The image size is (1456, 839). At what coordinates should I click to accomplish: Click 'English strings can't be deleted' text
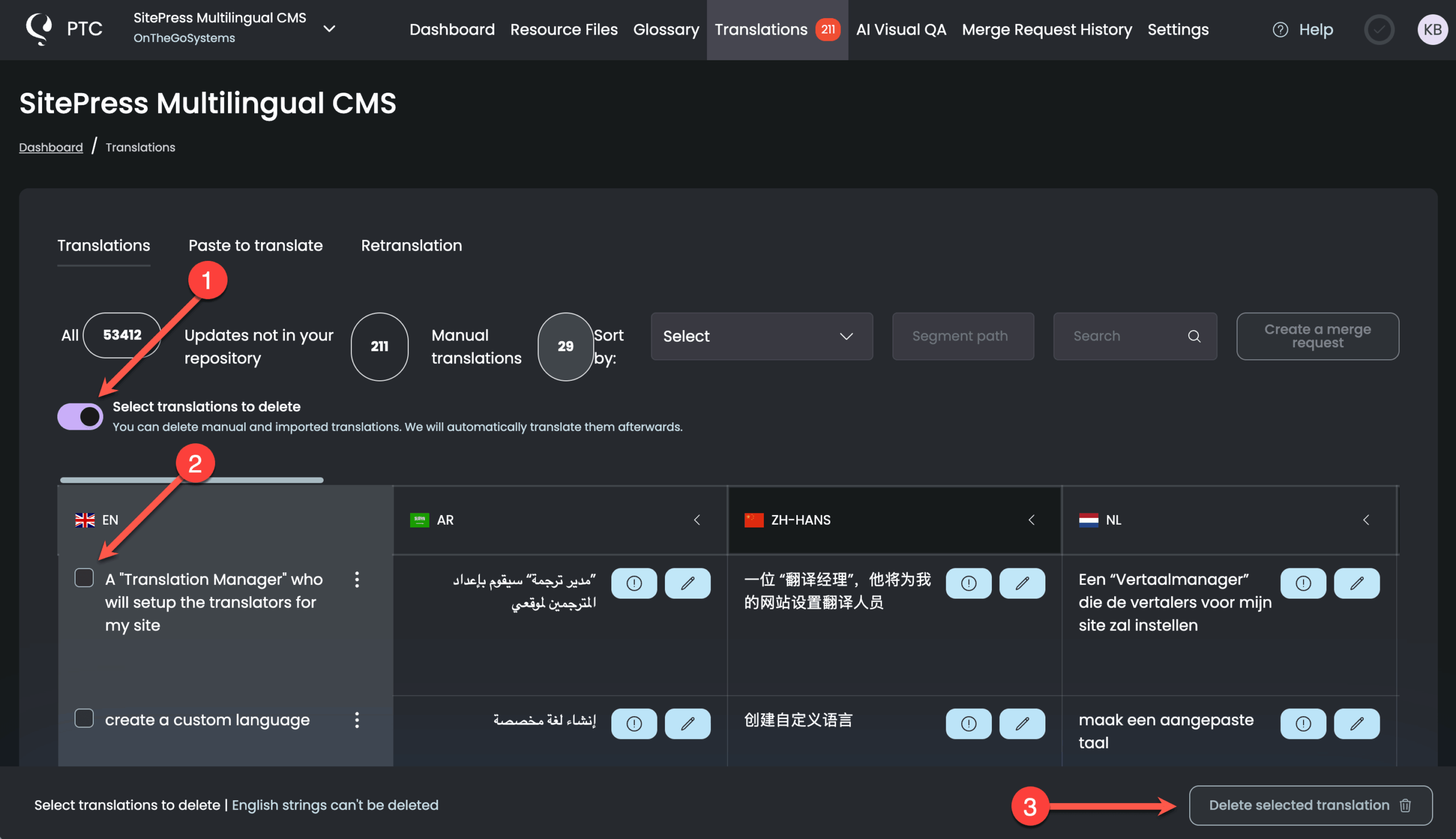[335, 805]
